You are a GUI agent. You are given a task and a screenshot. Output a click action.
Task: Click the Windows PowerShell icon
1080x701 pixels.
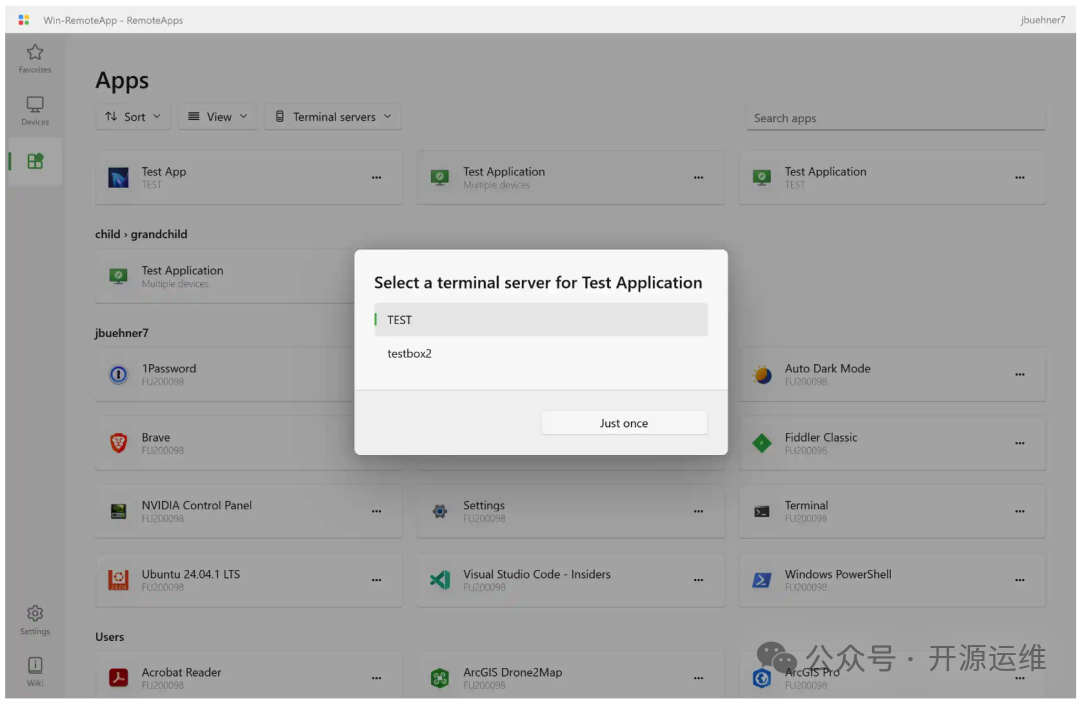coord(762,580)
